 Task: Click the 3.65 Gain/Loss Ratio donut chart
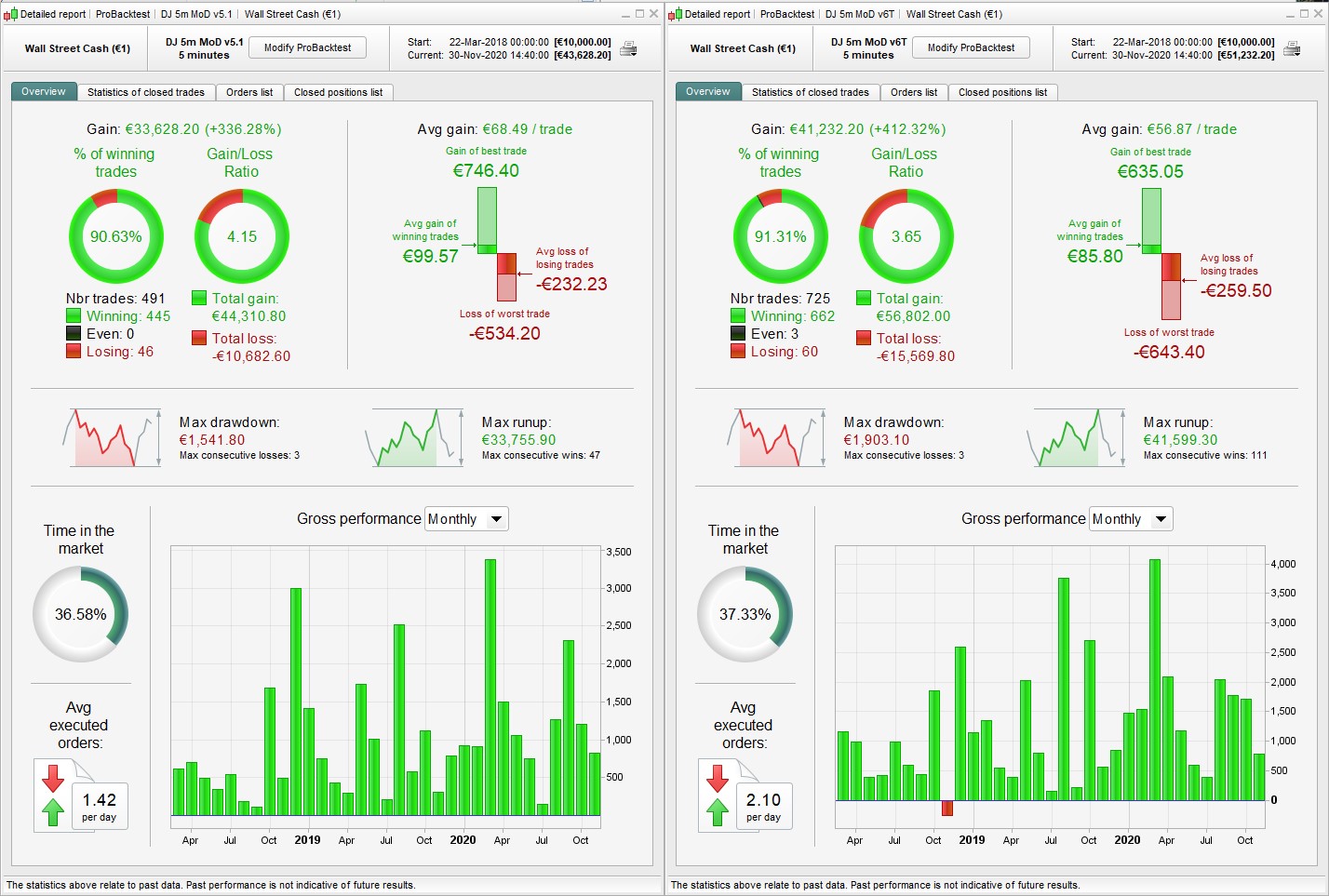pos(906,236)
